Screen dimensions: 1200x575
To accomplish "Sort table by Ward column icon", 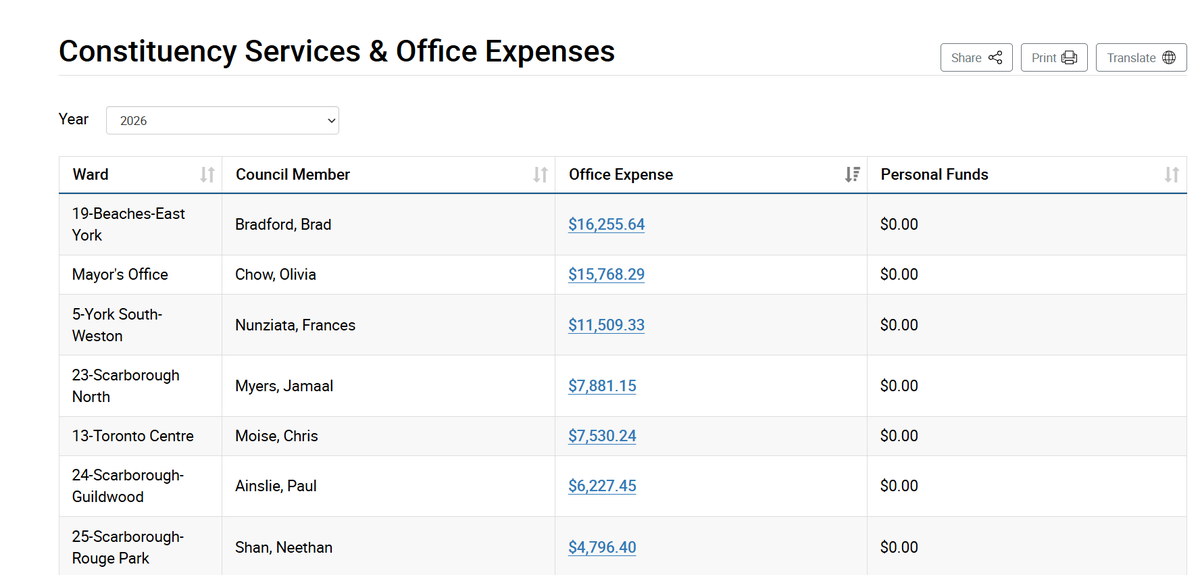I will tap(207, 174).
